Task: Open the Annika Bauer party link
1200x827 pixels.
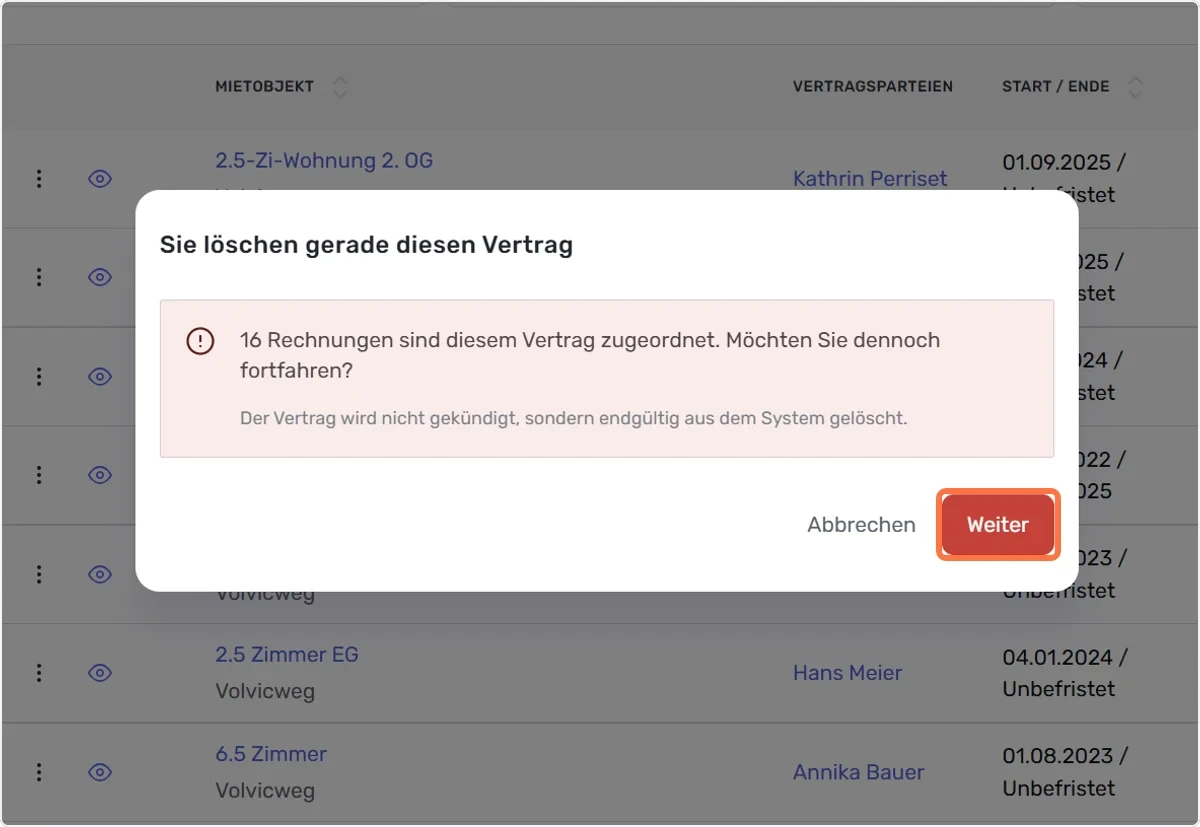Action: tap(858, 772)
